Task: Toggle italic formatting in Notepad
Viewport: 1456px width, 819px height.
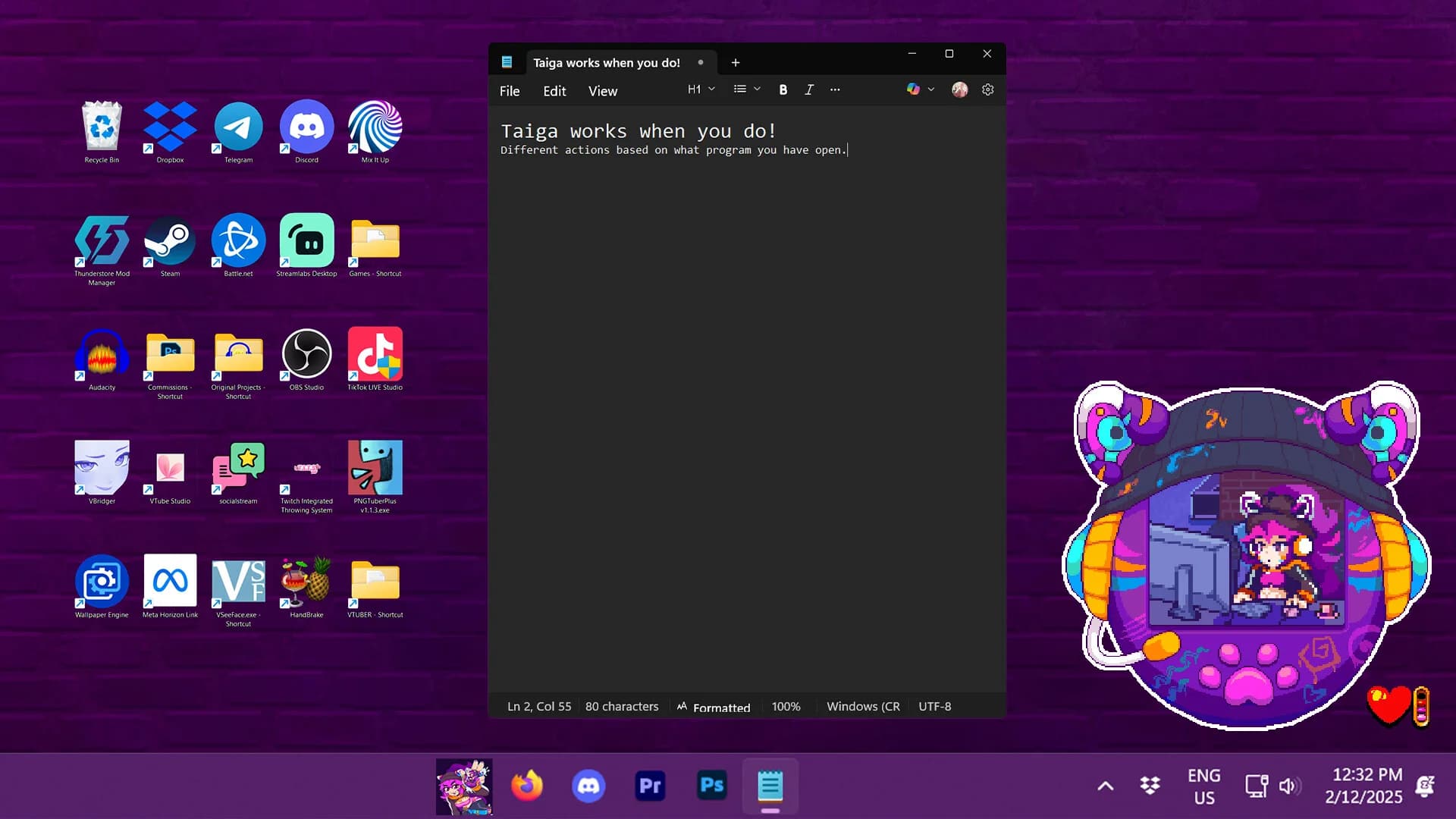Action: pos(809,89)
